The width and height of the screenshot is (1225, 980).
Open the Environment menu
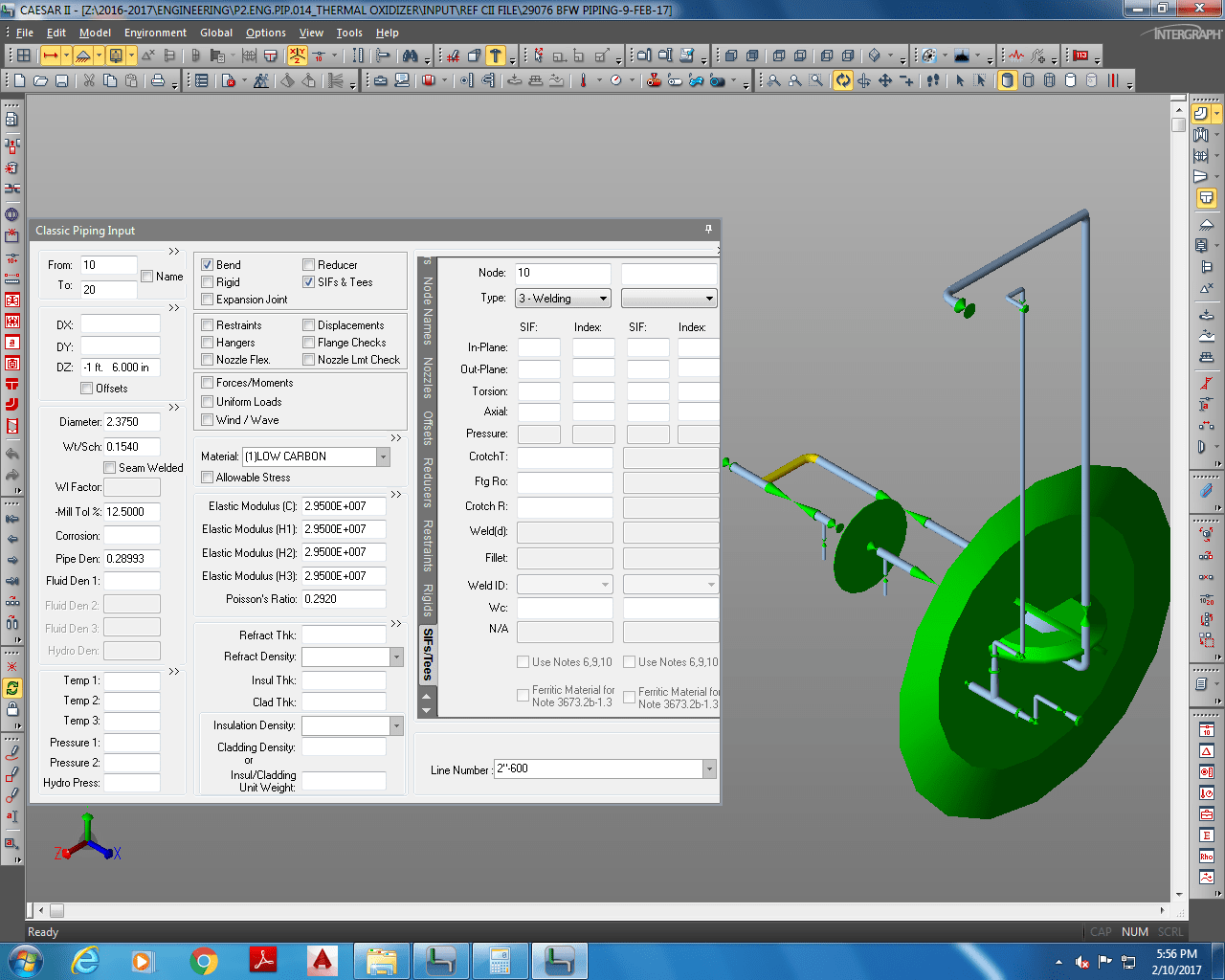pyautogui.click(x=155, y=33)
